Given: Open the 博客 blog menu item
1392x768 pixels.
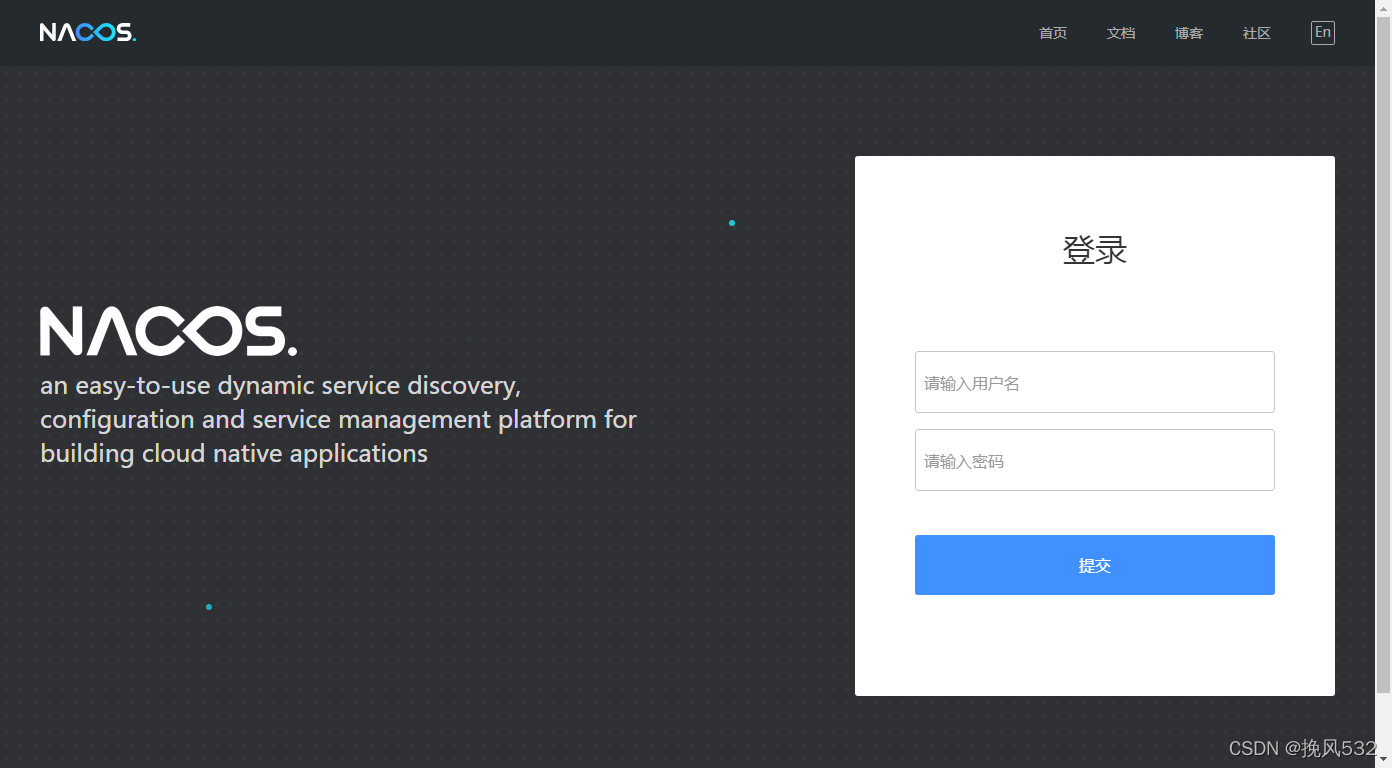Looking at the screenshot, I should point(1189,33).
